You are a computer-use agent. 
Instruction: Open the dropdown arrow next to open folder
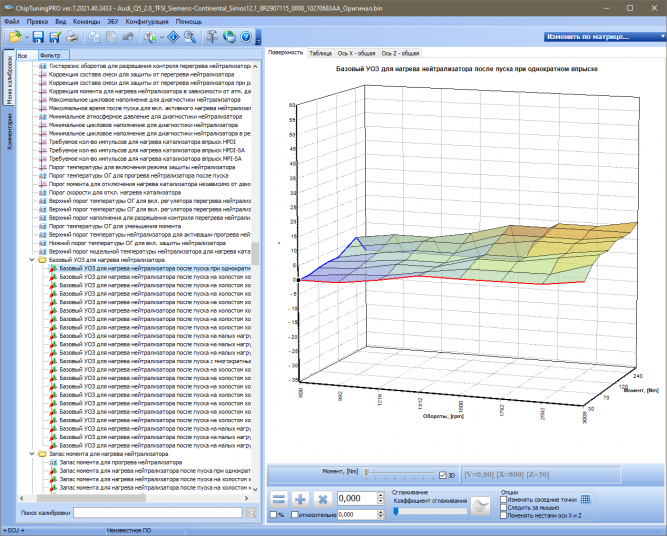[27, 37]
